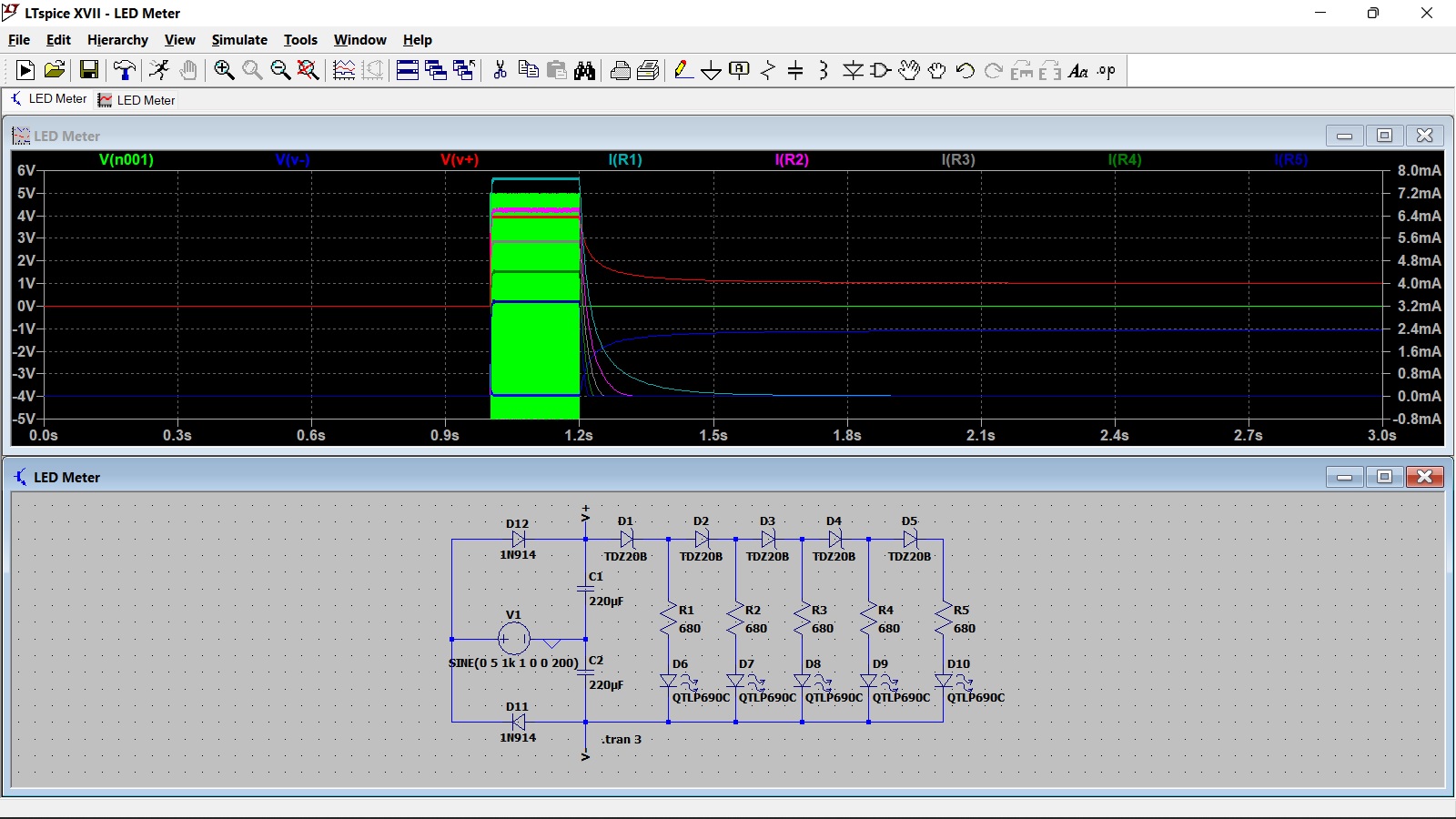Switch to the LED Meter schematic tab
This screenshot has width=1456, height=819.
pos(49,99)
